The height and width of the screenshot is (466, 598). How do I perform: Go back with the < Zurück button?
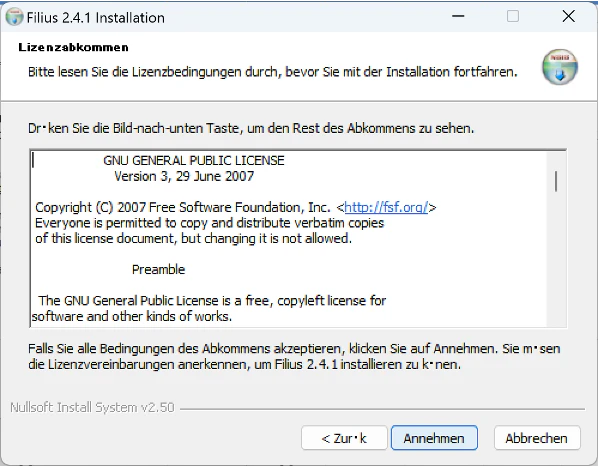tap(344, 438)
